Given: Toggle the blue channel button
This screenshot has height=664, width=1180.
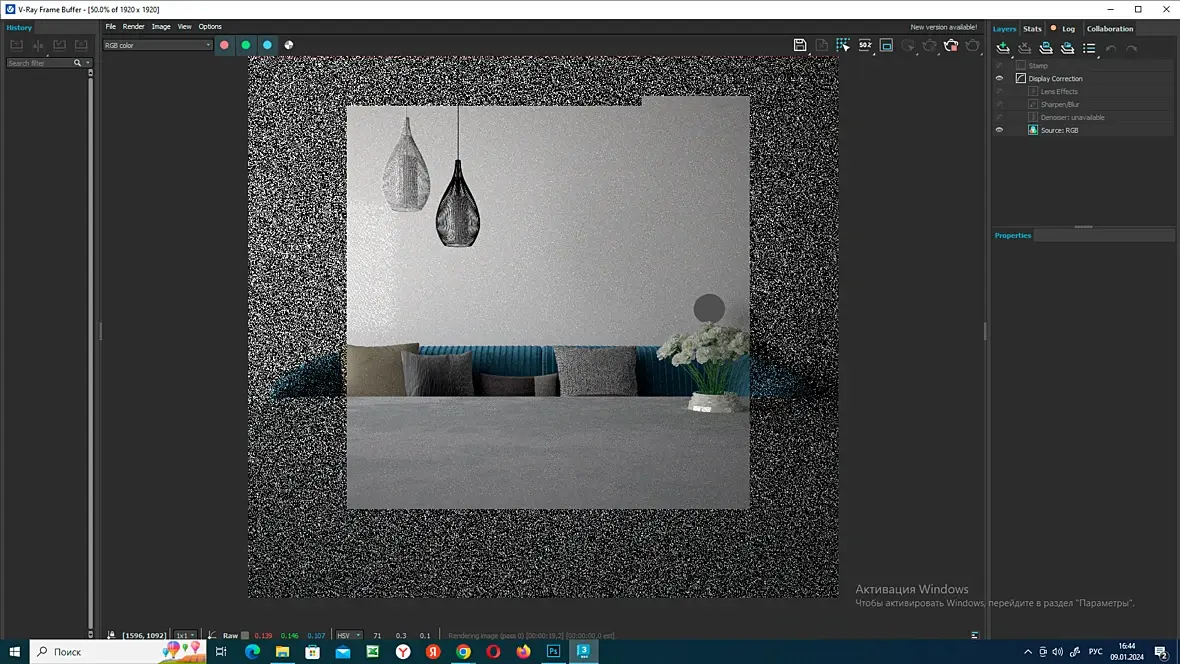Looking at the screenshot, I should coord(267,45).
